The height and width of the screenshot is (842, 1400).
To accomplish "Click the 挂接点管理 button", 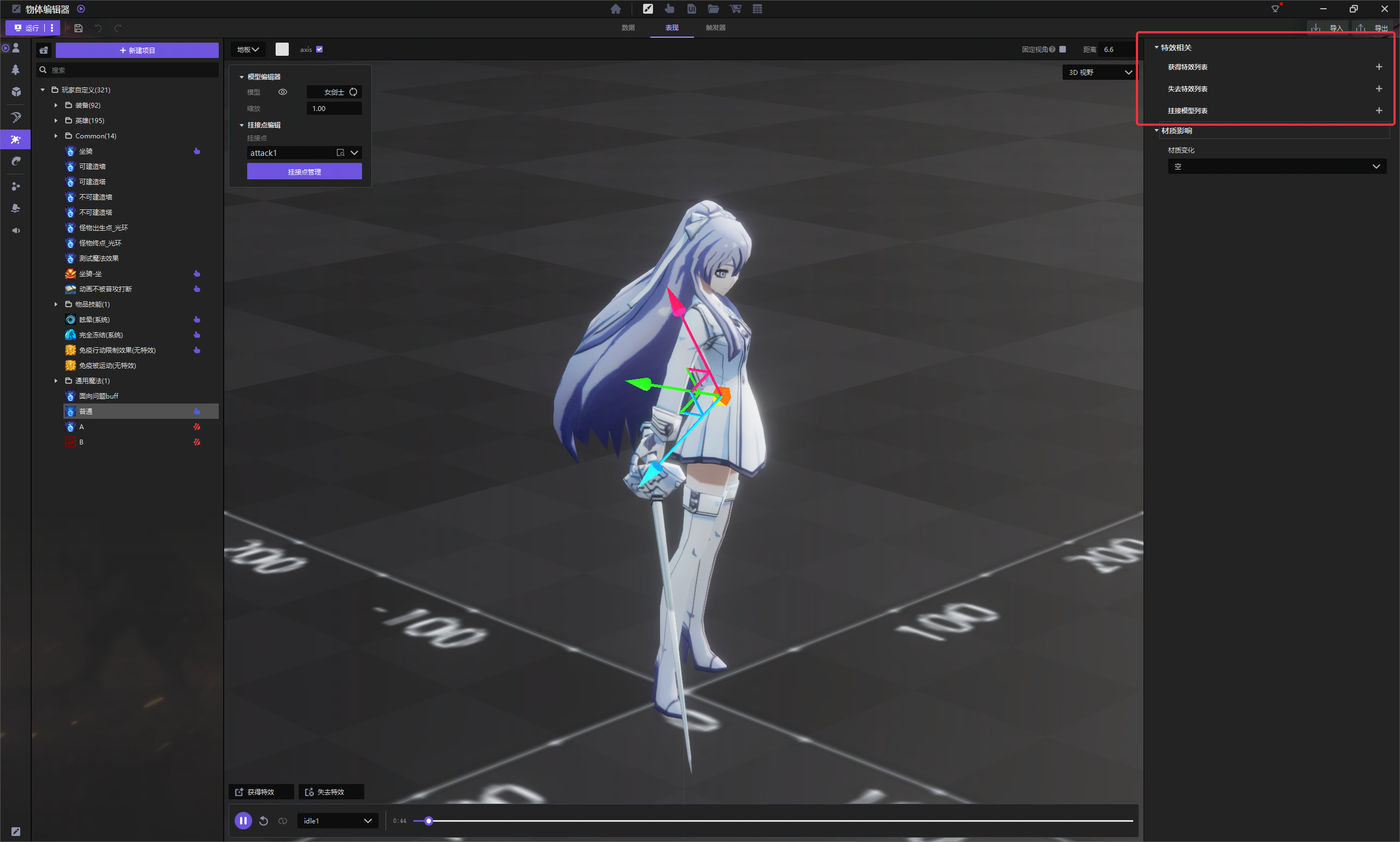I will [x=304, y=171].
